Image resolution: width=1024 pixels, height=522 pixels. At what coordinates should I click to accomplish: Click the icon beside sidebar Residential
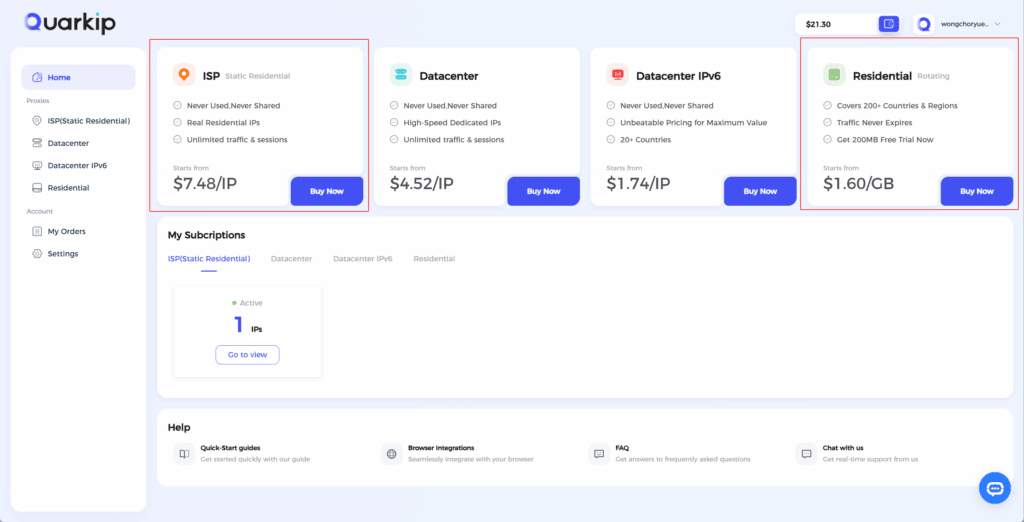pos(37,188)
